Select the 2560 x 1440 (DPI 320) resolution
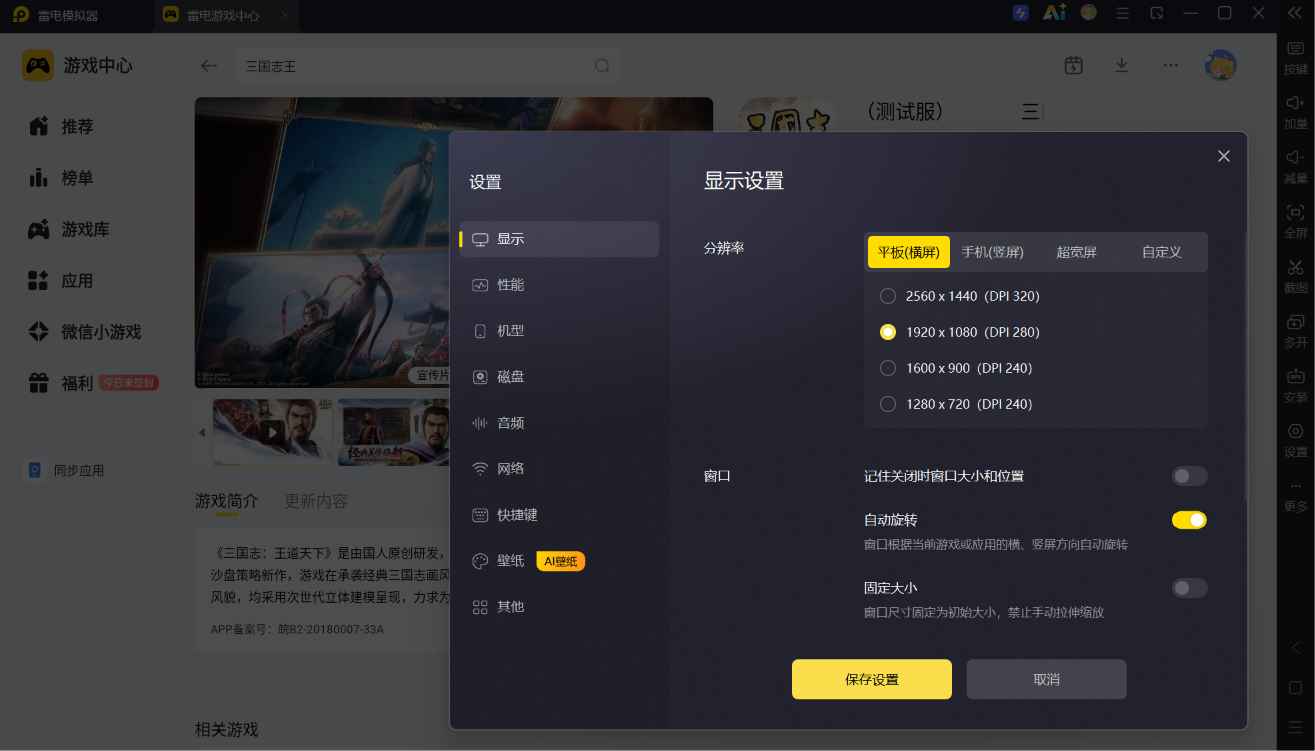Screen dimensions: 1315x751 [960, 296]
